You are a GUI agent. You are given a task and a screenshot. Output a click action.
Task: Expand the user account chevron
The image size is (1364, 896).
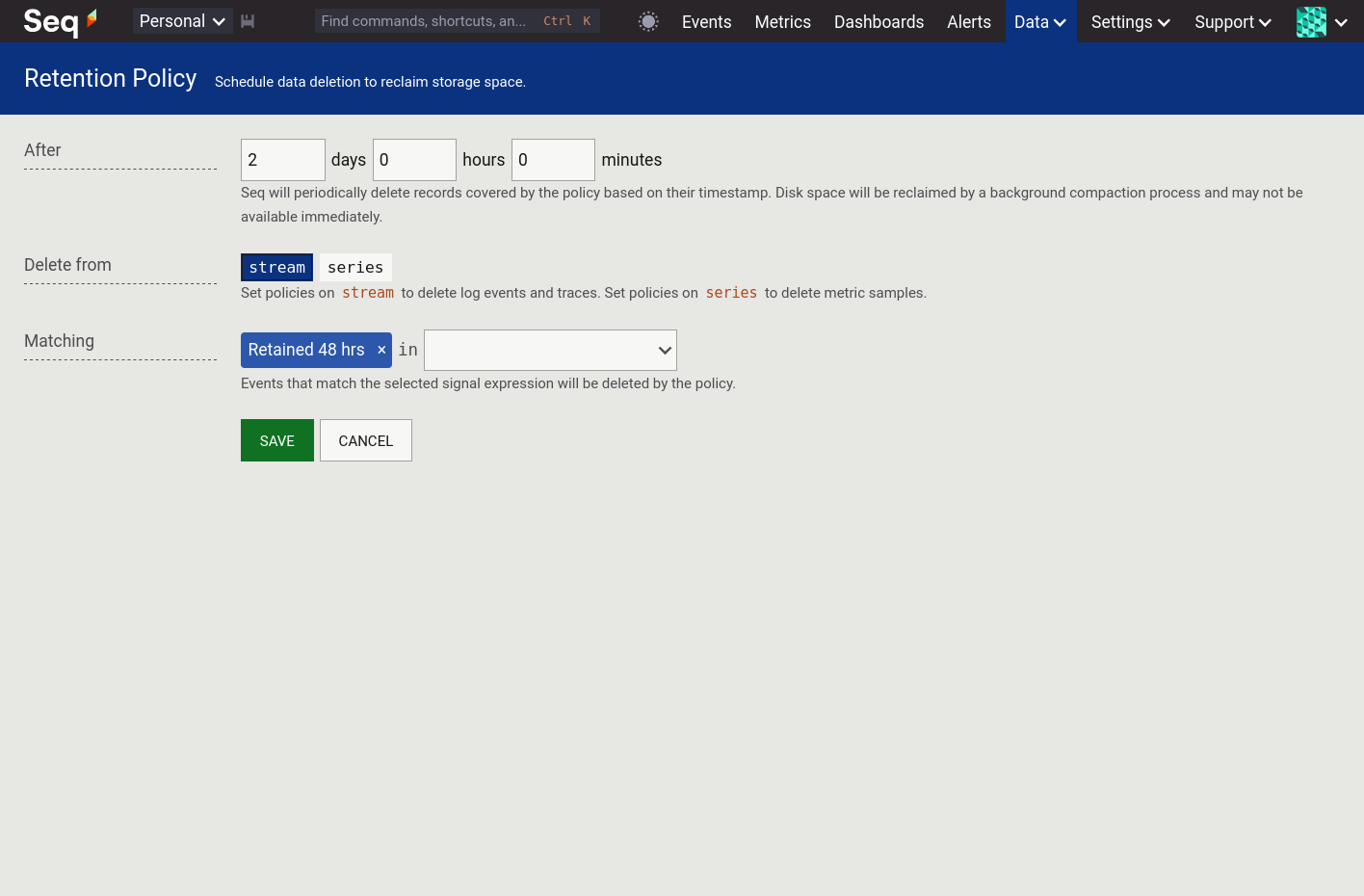[x=1341, y=22]
